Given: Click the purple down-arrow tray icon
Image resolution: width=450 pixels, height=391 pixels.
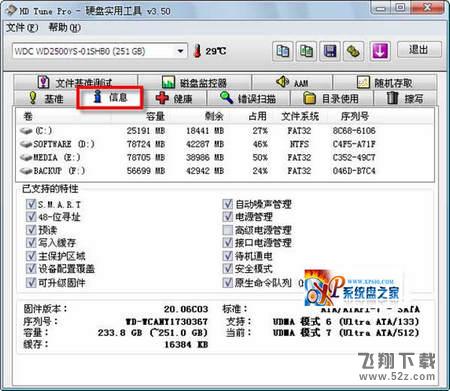Looking at the screenshot, I should click(380, 51).
